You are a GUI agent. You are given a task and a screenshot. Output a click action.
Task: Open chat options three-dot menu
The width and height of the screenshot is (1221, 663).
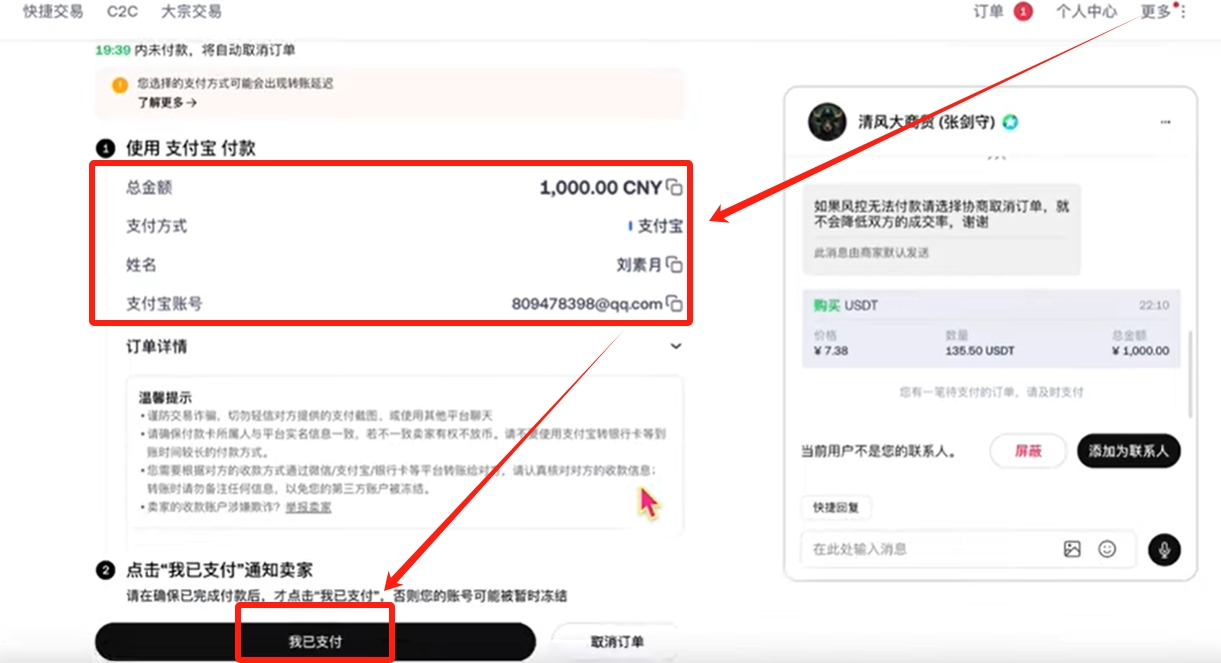click(1165, 122)
